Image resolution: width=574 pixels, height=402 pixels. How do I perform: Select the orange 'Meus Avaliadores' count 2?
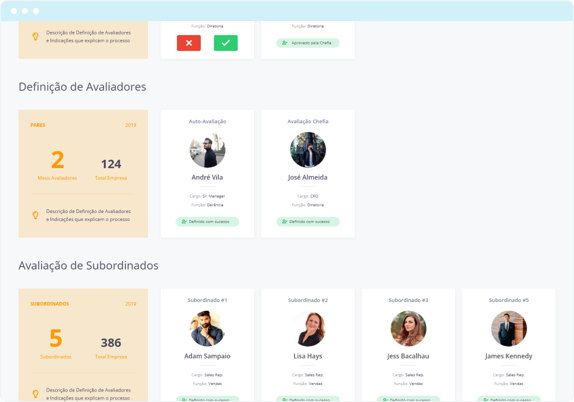[57, 160]
